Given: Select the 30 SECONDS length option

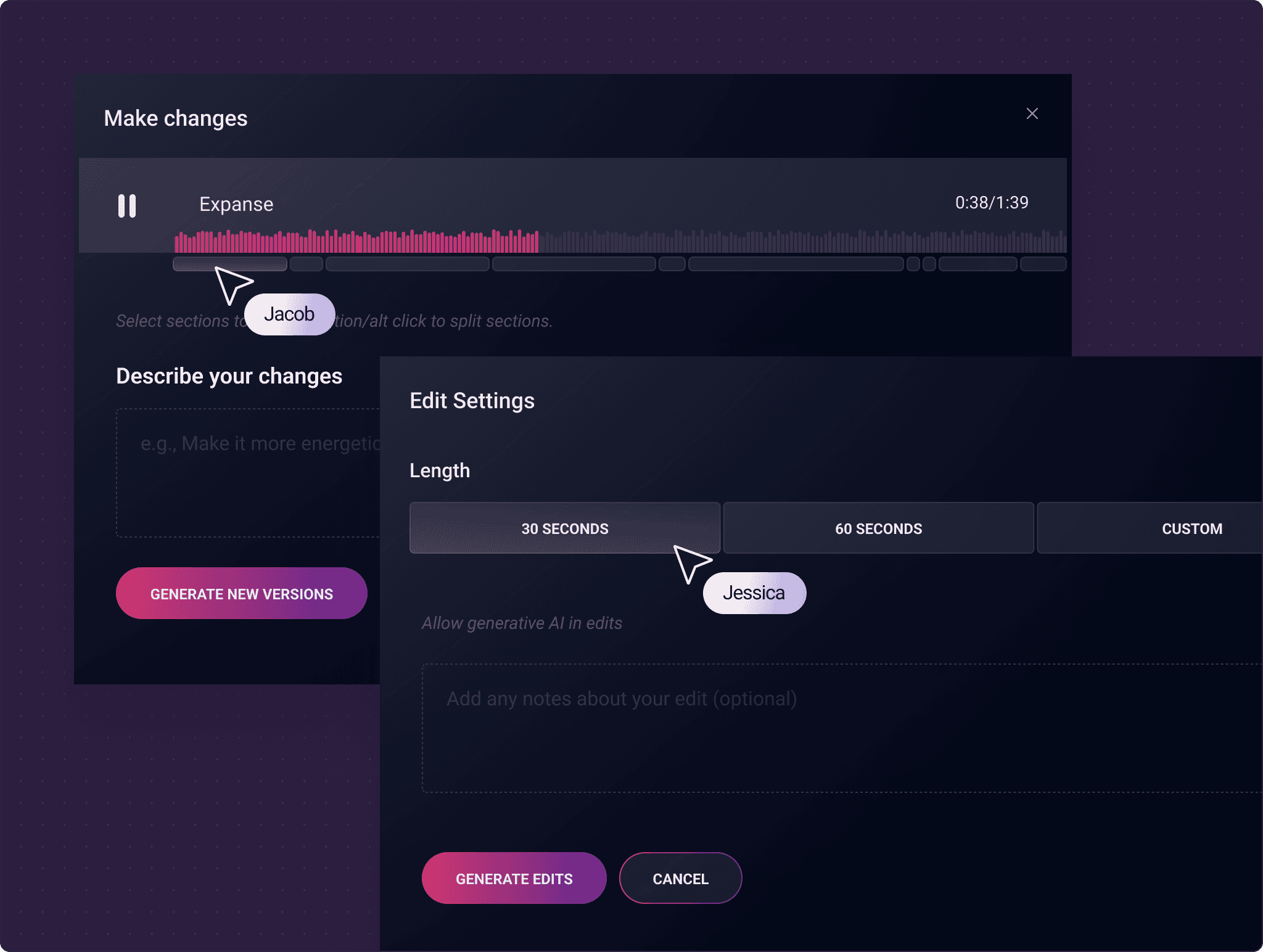Looking at the screenshot, I should pos(564,528).
